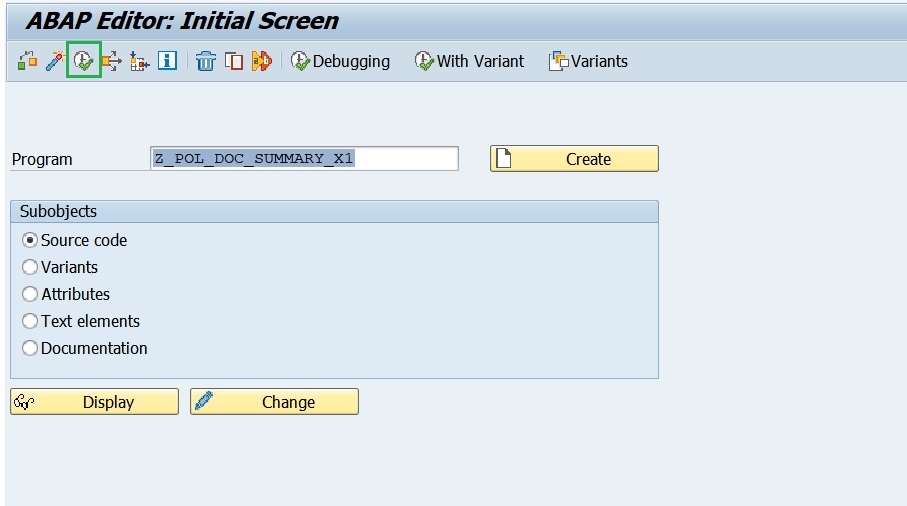Choose the Documentation radio button
Image resolution: width=907 pixels, height=506 pixels.
[x=30, y=348]
